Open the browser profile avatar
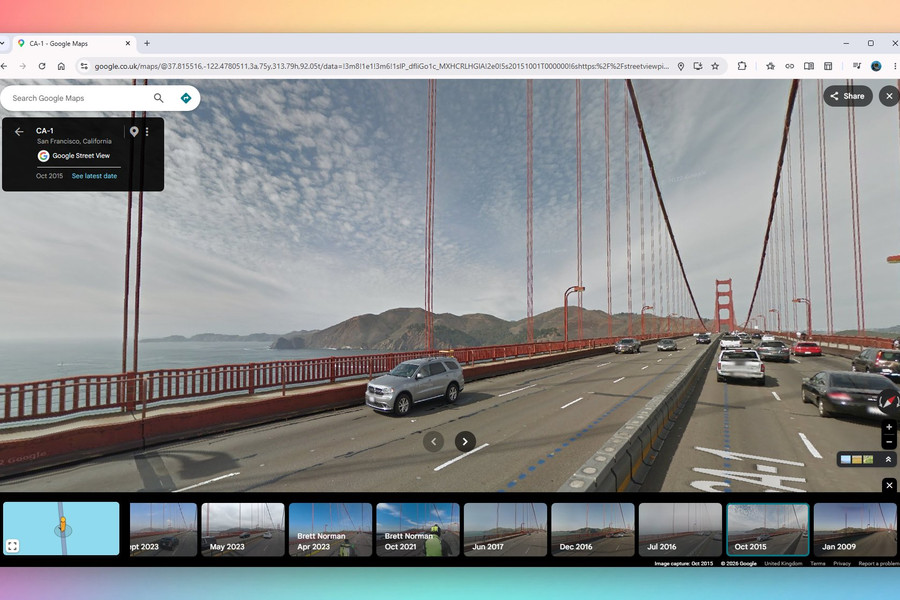 [876, 66]
